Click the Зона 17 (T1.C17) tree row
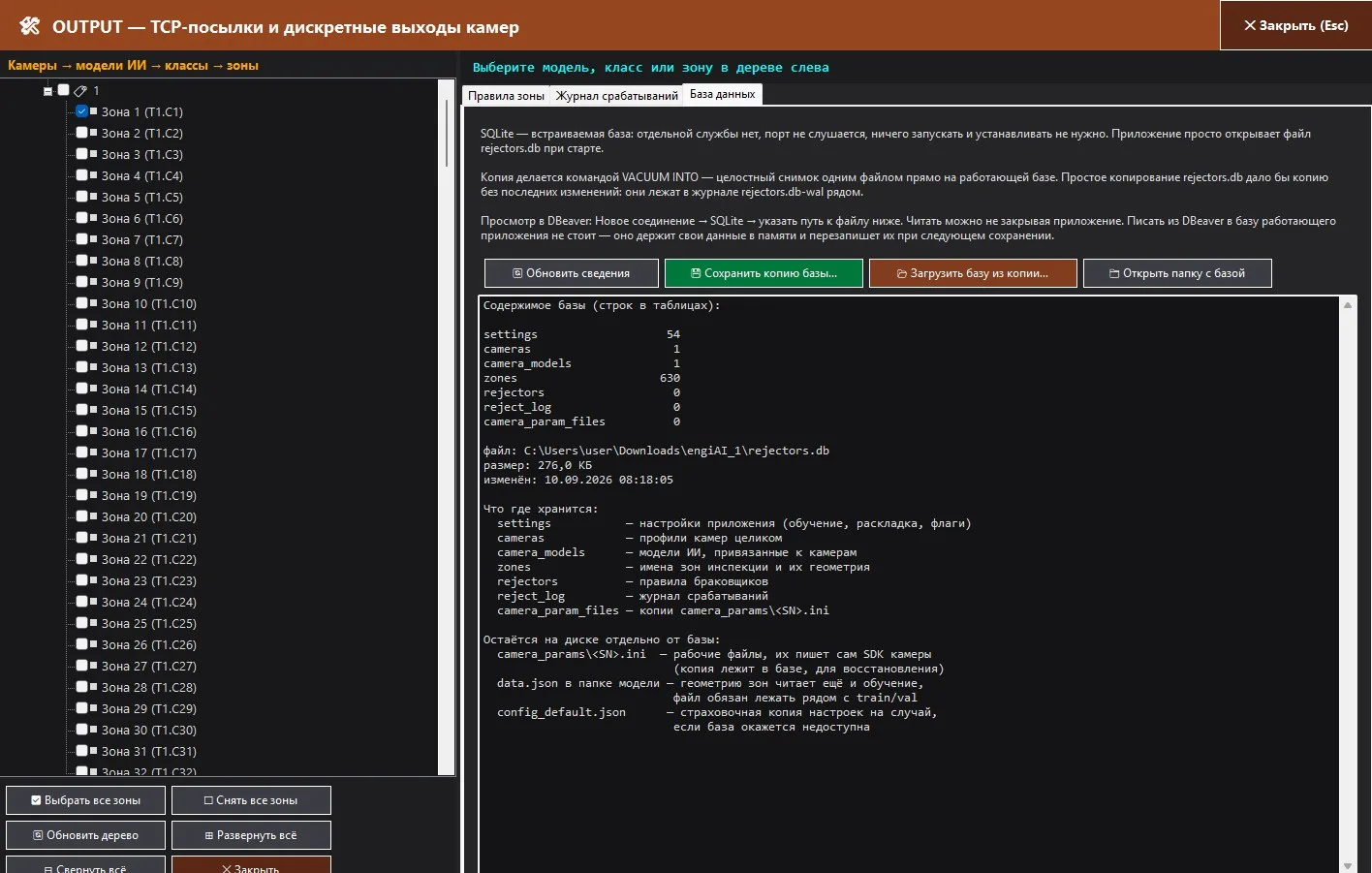The image size is (1372, 873). point(148,452)
